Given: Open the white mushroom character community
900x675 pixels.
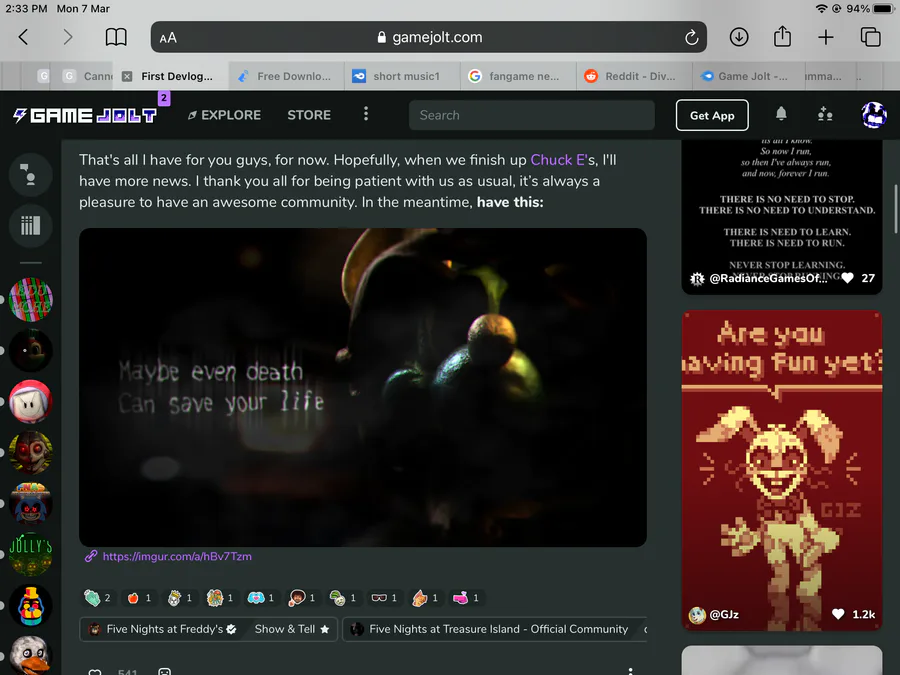Looking at the screenshot, I should (30, 401).
